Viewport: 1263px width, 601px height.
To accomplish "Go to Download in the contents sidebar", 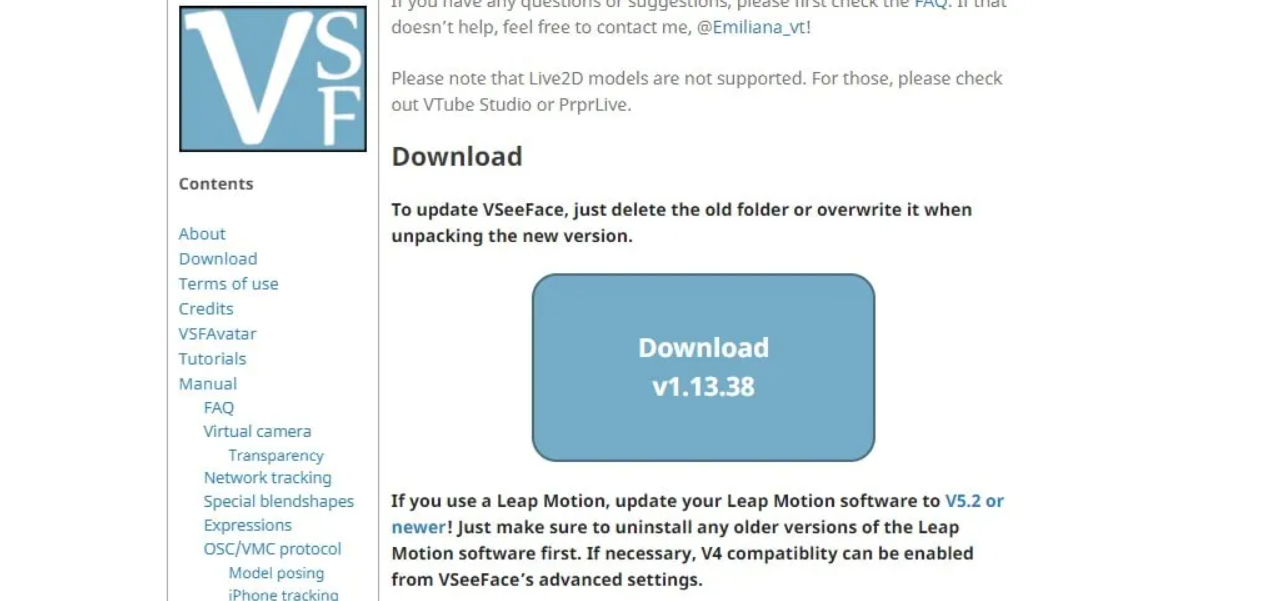I will pyautogui.click(x=218, y=259).
